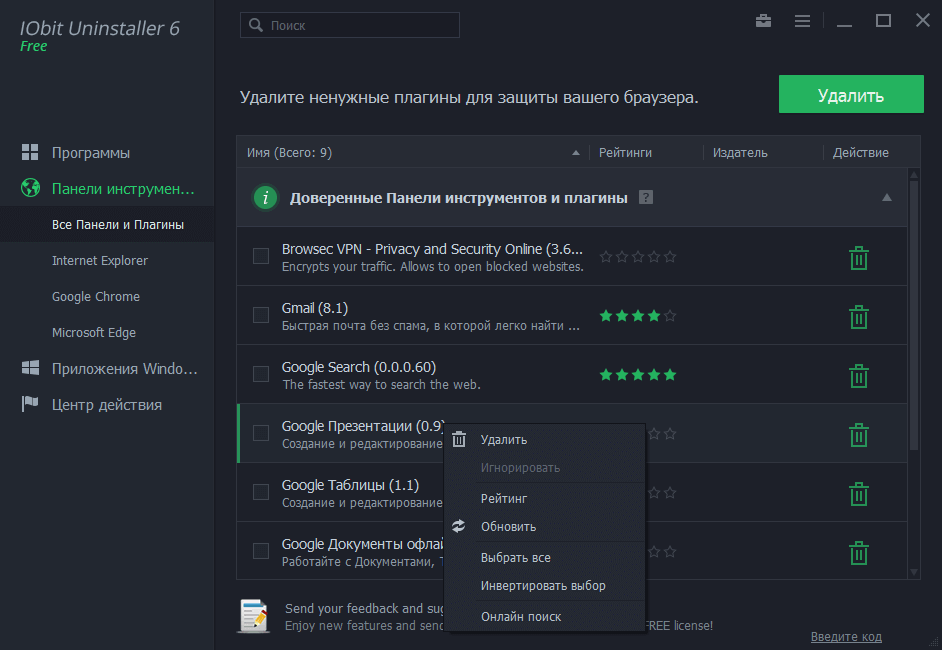
Task: Click the globe icon for Панели инструментов
Action: click(30, 188)
